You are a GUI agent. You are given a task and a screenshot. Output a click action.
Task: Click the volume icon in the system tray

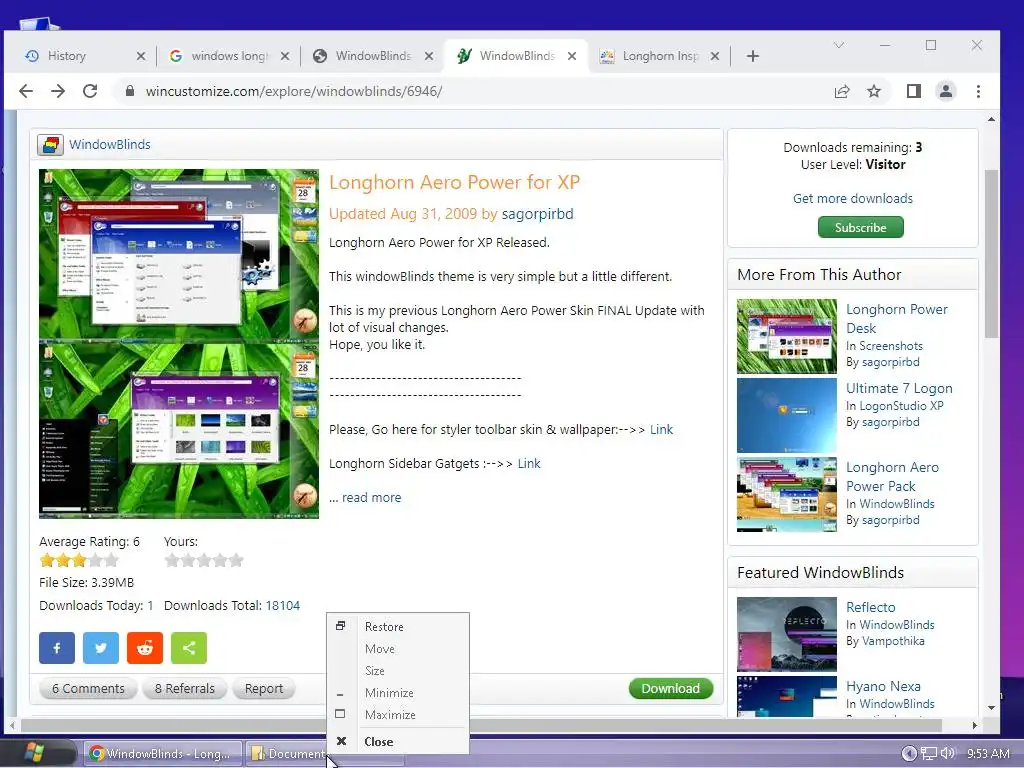point(948,754)
